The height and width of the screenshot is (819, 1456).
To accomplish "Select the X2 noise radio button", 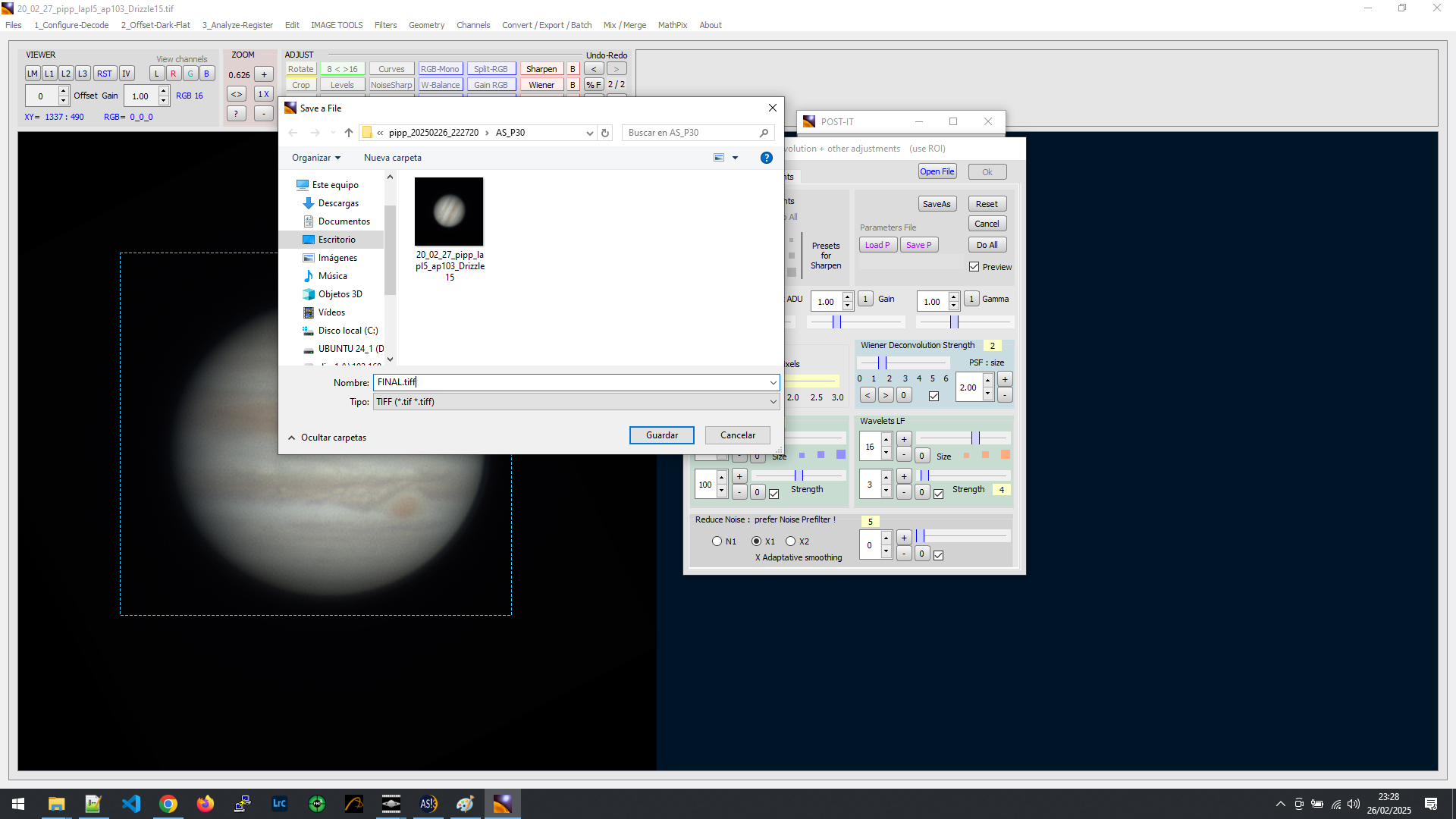I will [791, 541].
